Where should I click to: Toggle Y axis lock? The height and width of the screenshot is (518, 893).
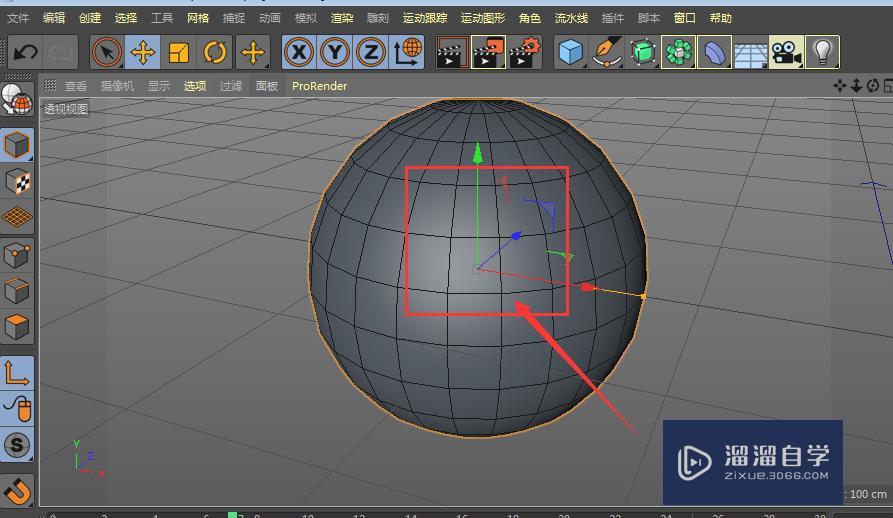(x=335, y=52)
